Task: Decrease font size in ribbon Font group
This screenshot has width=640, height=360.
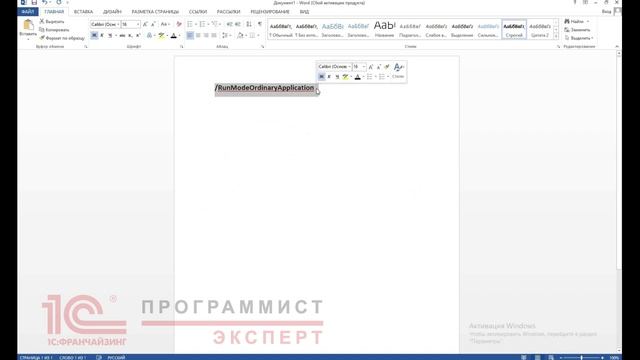Action: [x=153, y=24]
